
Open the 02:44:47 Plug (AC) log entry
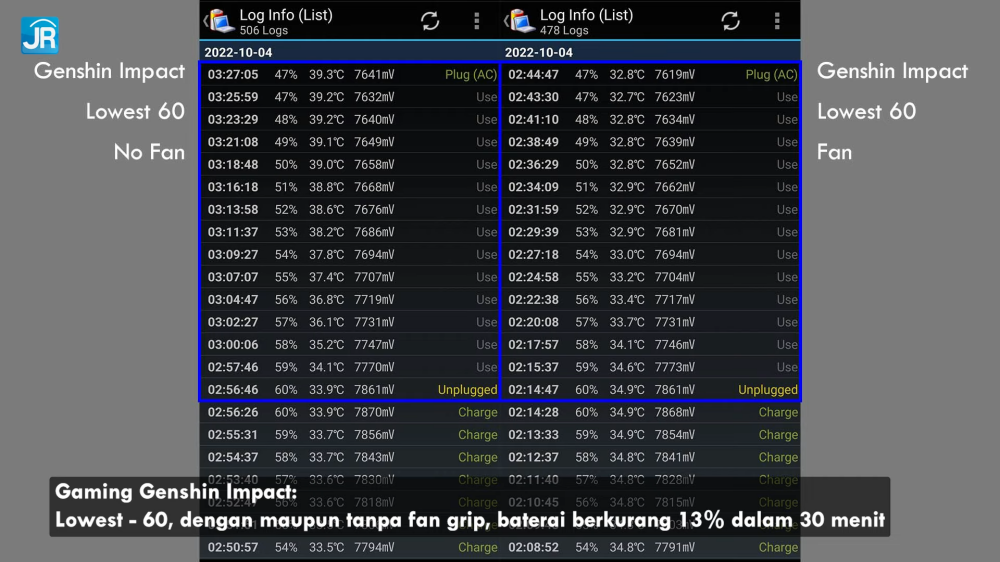tap(651, 75)
